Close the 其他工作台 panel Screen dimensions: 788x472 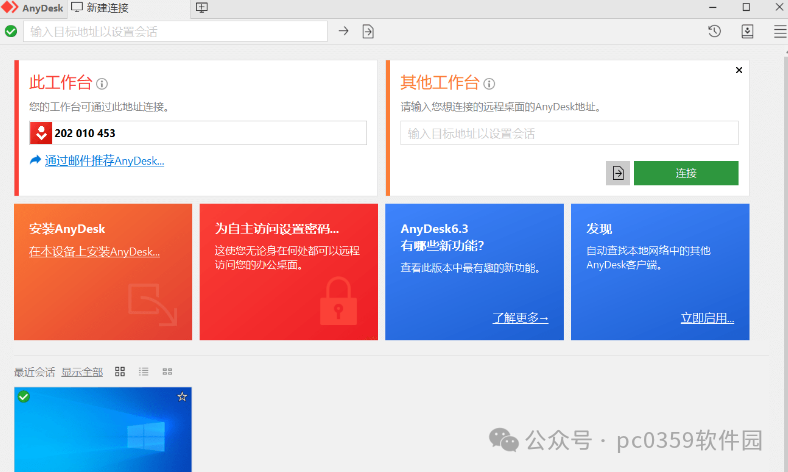click(739, 70)
